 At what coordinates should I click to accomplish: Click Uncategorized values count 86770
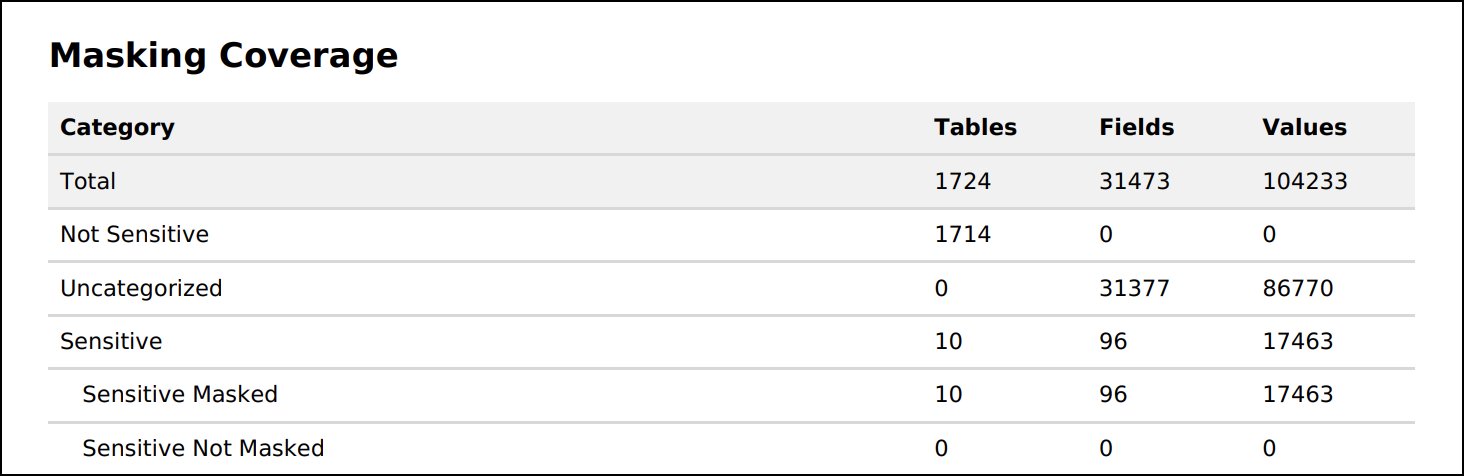pos(1297,288)
